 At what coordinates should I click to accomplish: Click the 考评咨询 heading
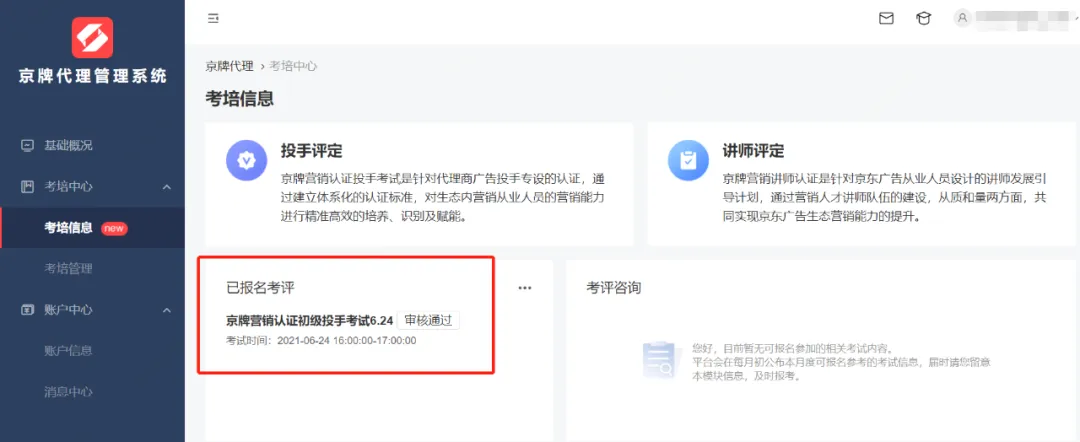click(614, 288)
